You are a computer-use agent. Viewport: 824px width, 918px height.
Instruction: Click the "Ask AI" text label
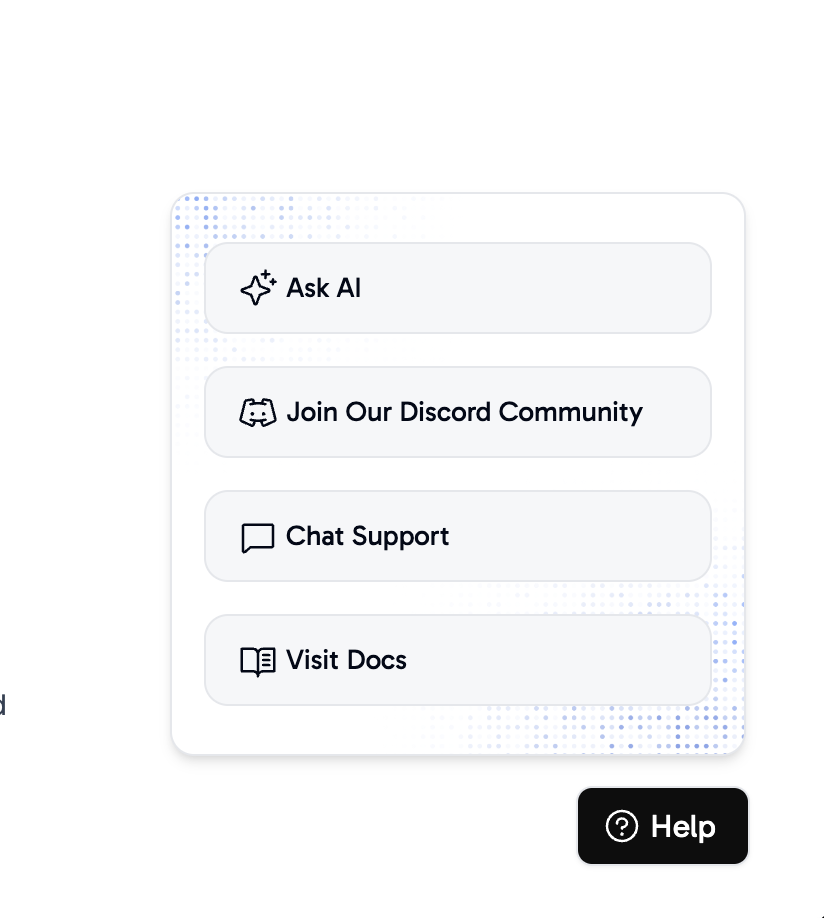click(x=324, y=288)
